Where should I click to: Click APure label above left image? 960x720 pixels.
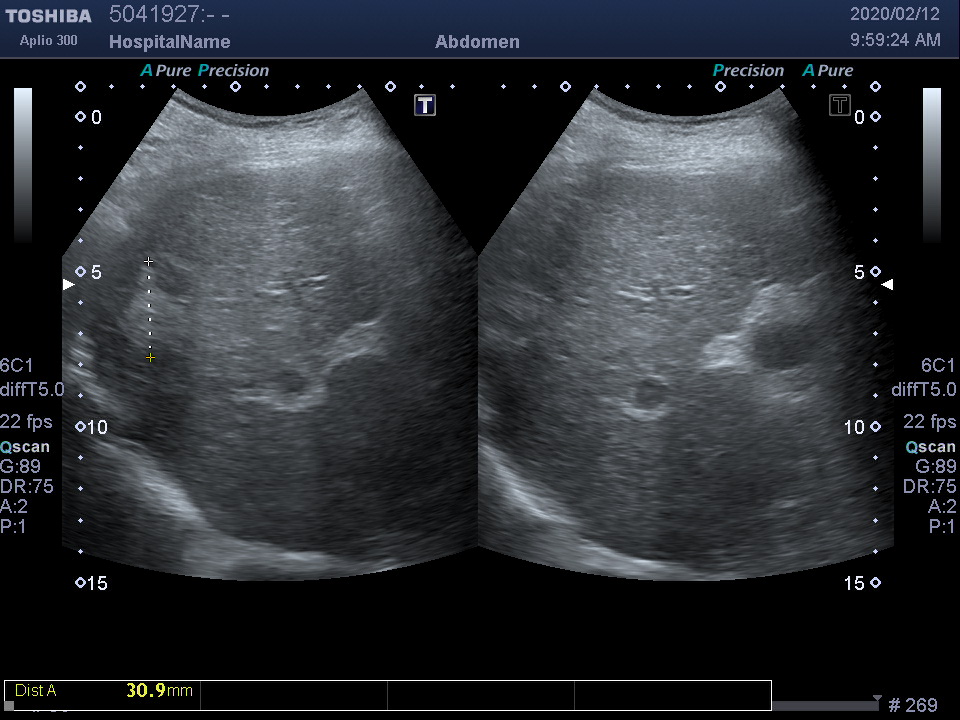[x=166, y=70]
